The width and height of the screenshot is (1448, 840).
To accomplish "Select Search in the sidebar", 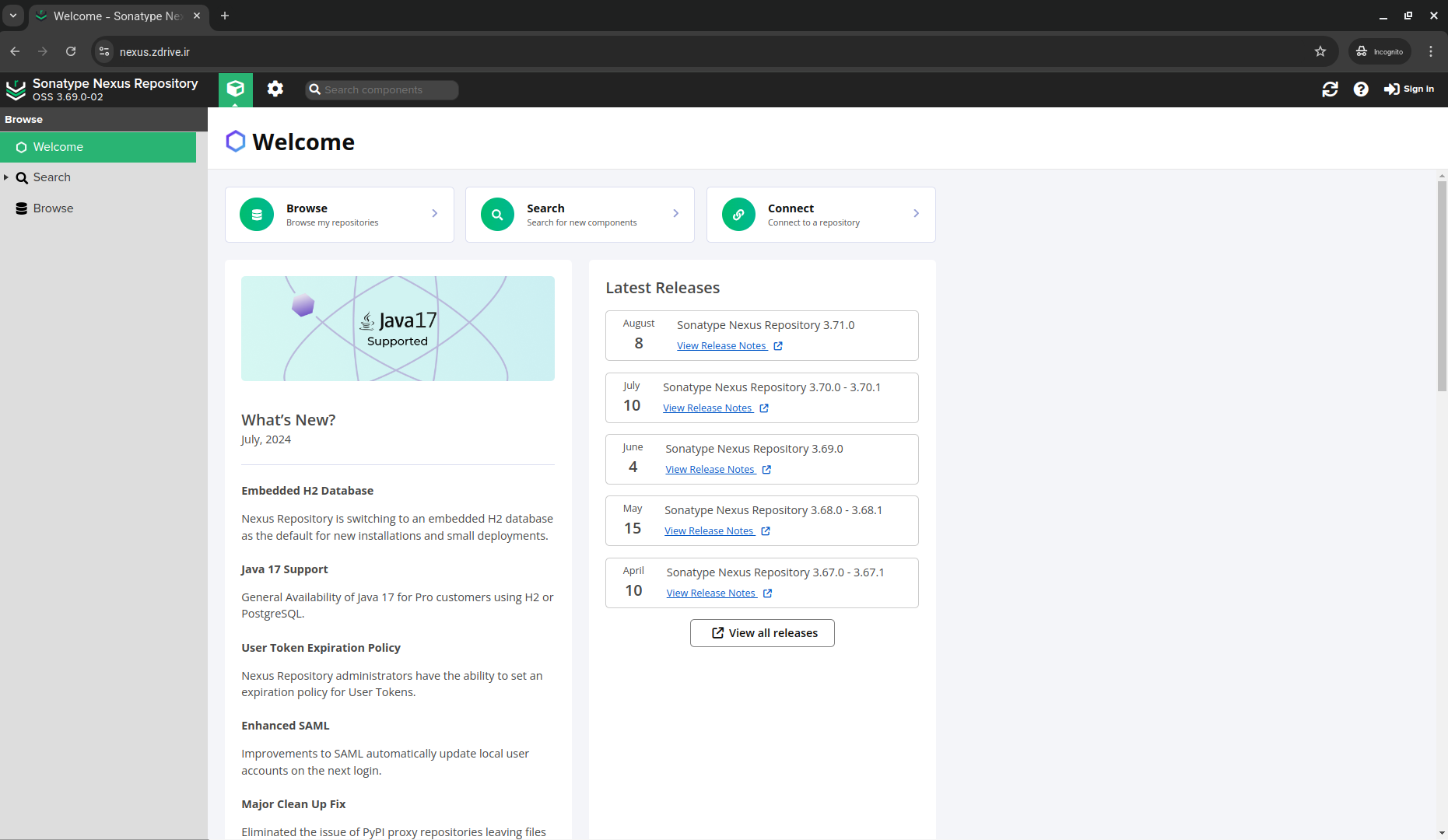I will click(51, 177).
